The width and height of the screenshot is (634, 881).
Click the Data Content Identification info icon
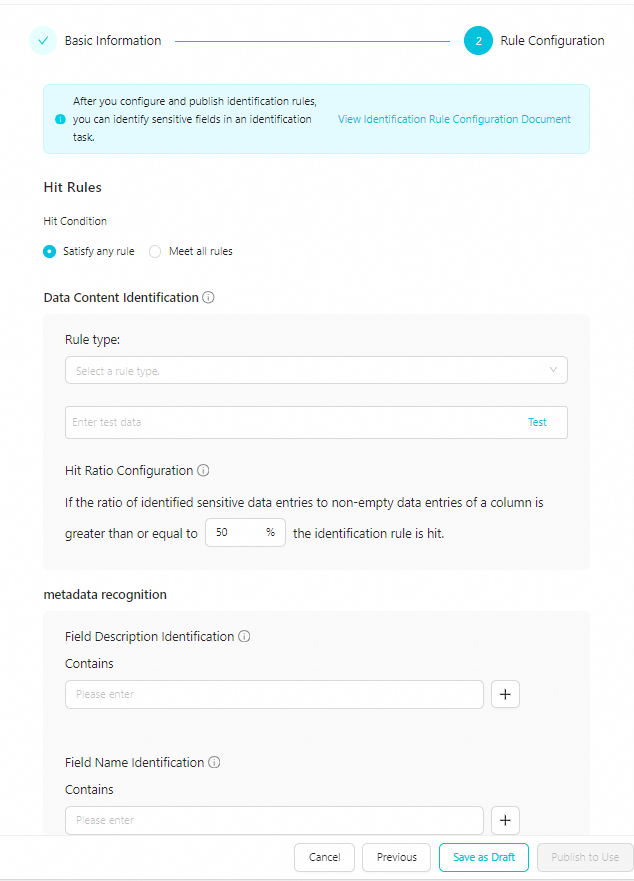pyautogui.click(x=209, y=297)
